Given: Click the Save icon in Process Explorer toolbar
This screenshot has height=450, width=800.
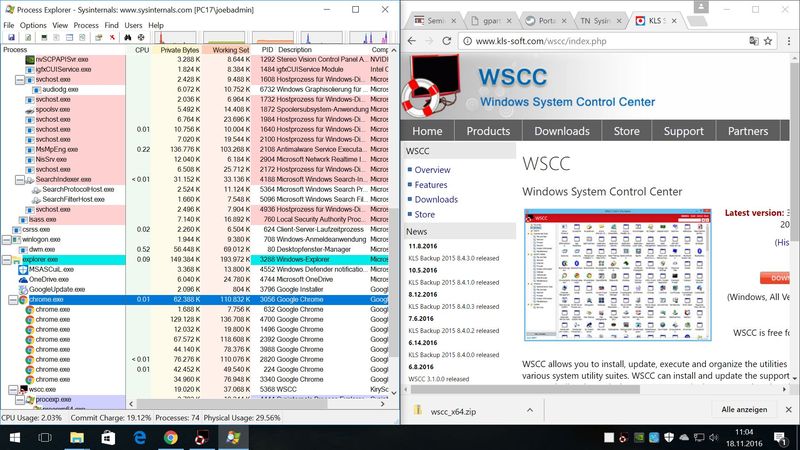Looking at the screenshot, I should [11, 38].
